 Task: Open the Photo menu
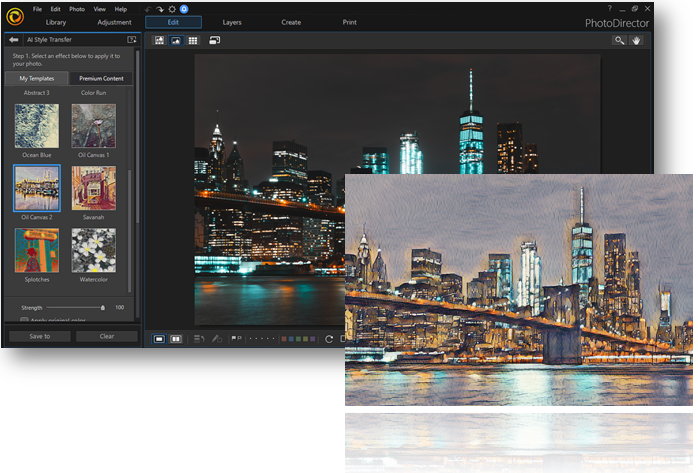(77, 9)
